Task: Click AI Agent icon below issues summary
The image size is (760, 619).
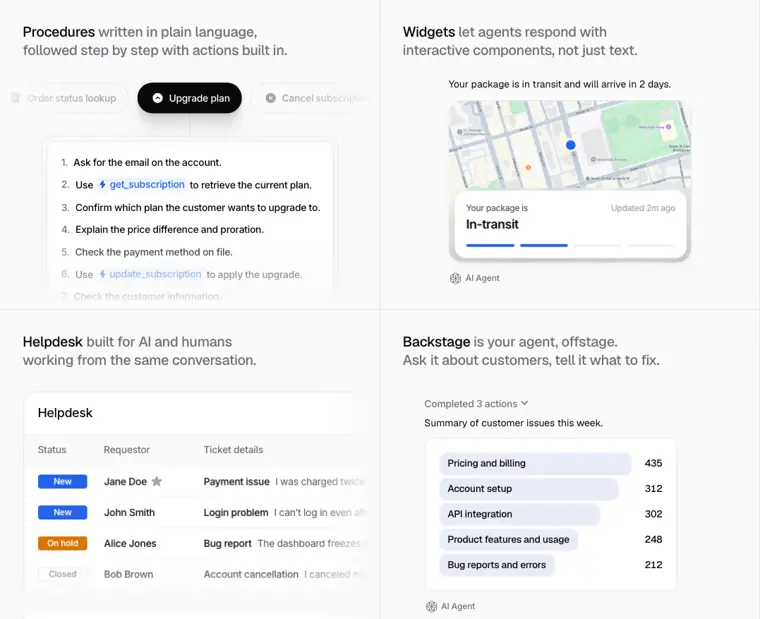Action: (431, 606)
